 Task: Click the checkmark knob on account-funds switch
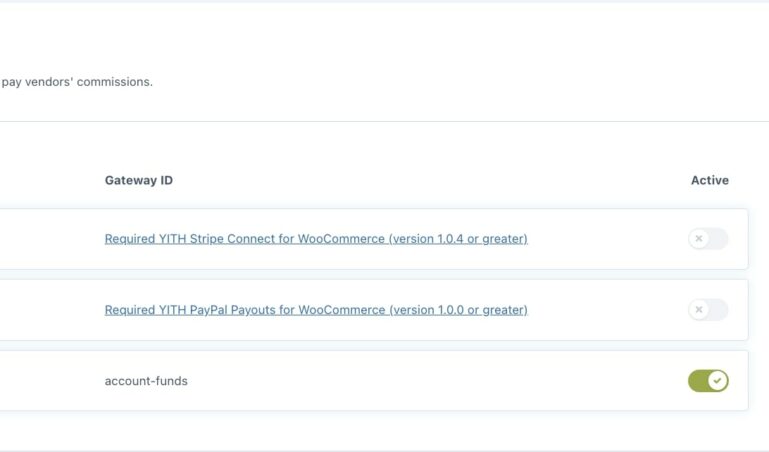[x=717, y=381]
